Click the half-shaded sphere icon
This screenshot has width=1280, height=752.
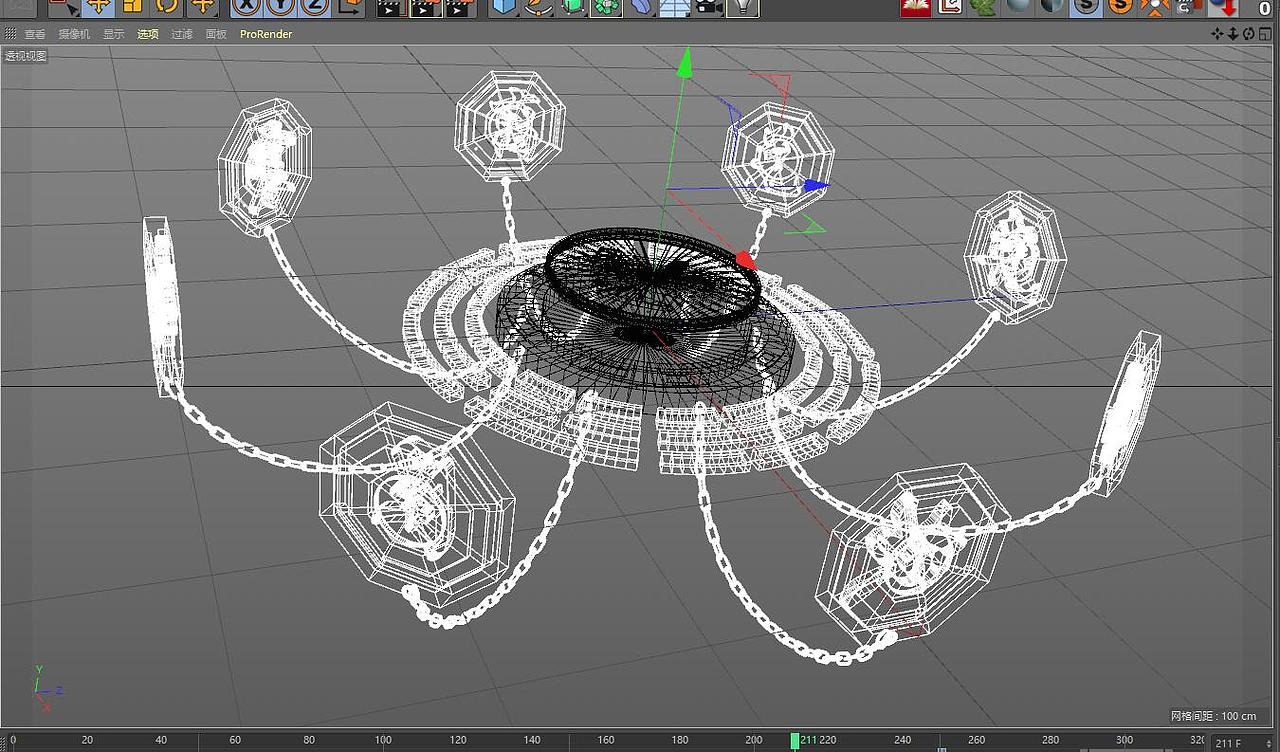tap(1052, 8)
